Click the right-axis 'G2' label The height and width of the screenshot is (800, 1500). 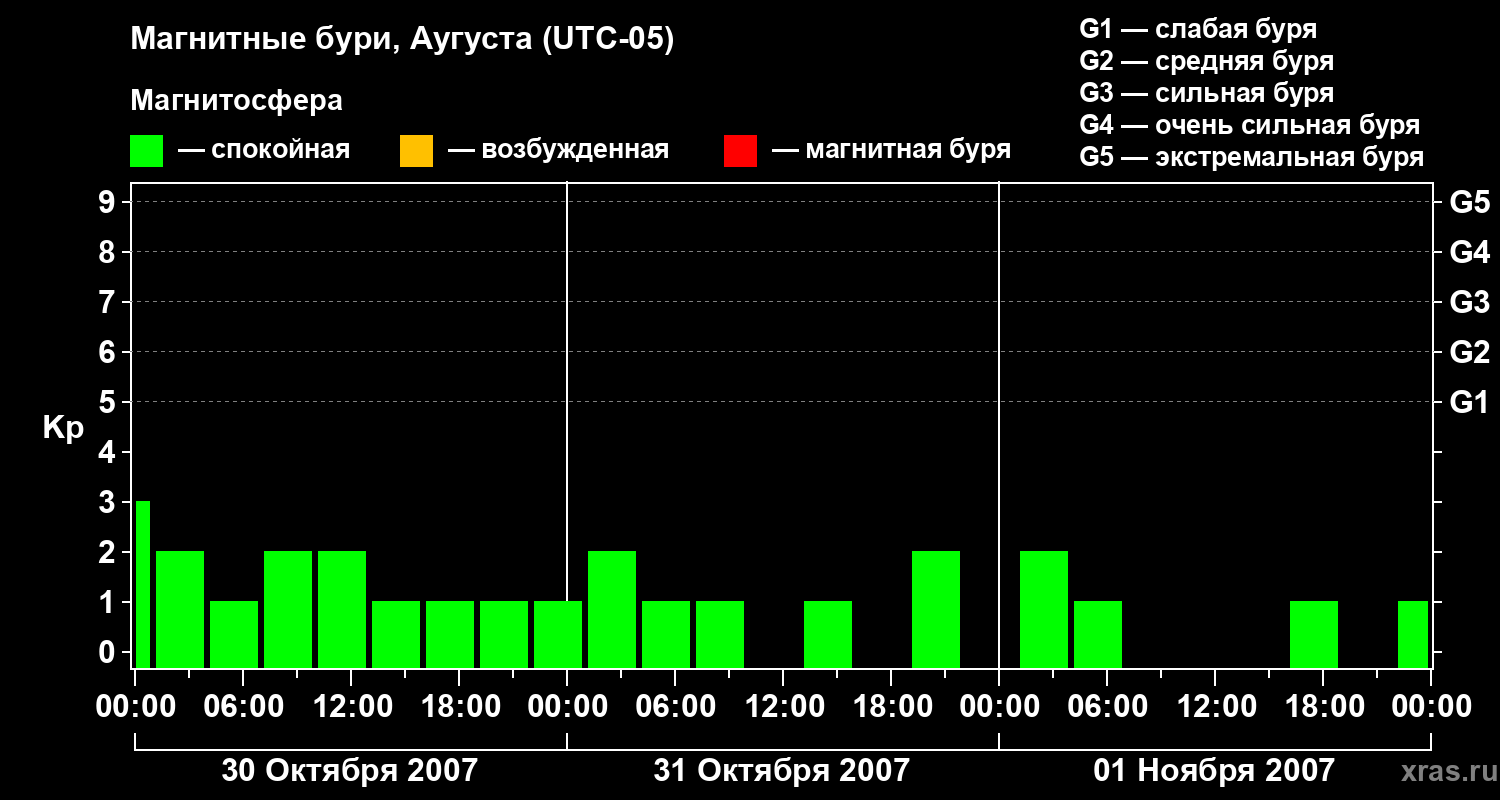[x=1469, y=352]
